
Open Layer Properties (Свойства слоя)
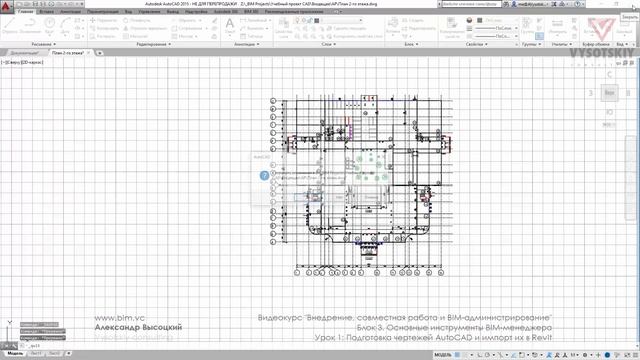(284, 27)
